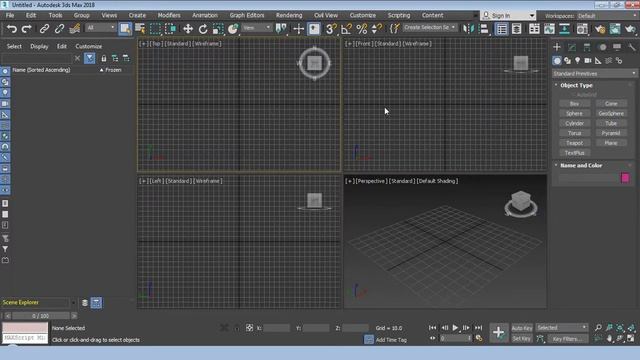Activate the Select and Place tool
The height and width of the screenshot is (360, 640).
pyautogui.click(x=233, y=29)
